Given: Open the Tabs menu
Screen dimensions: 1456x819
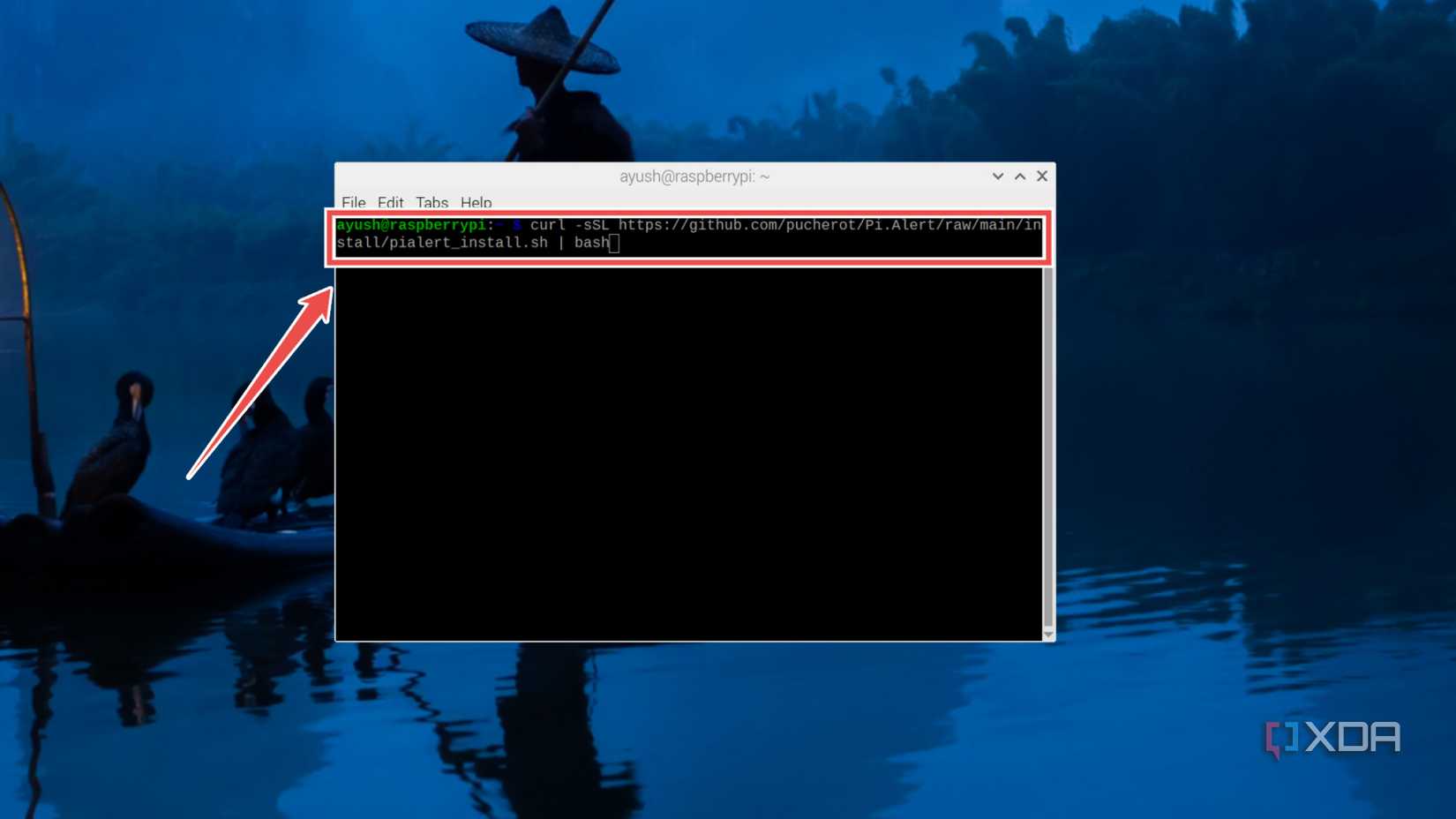Looking at the screenshot, I should (x=432, y=203).
